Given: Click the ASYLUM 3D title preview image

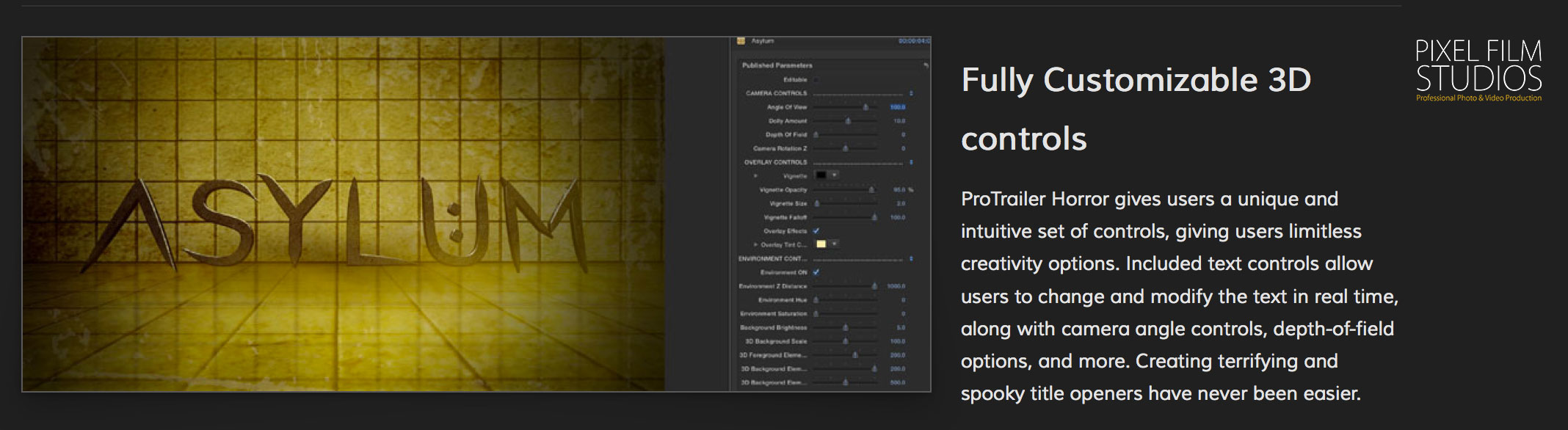Looking at the screenshot, I should coord(343,214).
